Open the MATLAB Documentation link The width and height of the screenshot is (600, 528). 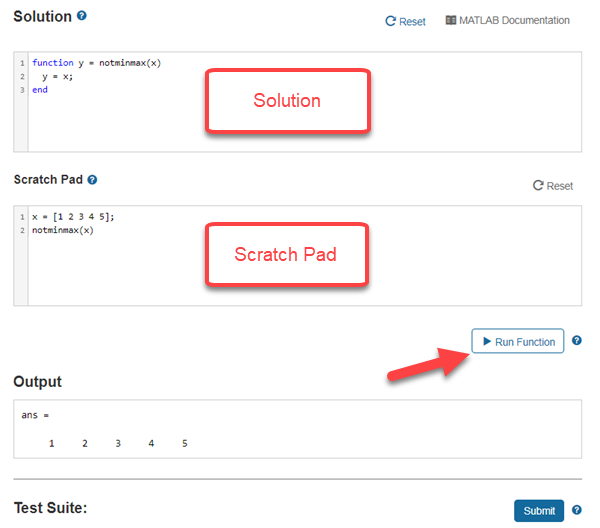(x=507, y=20)
